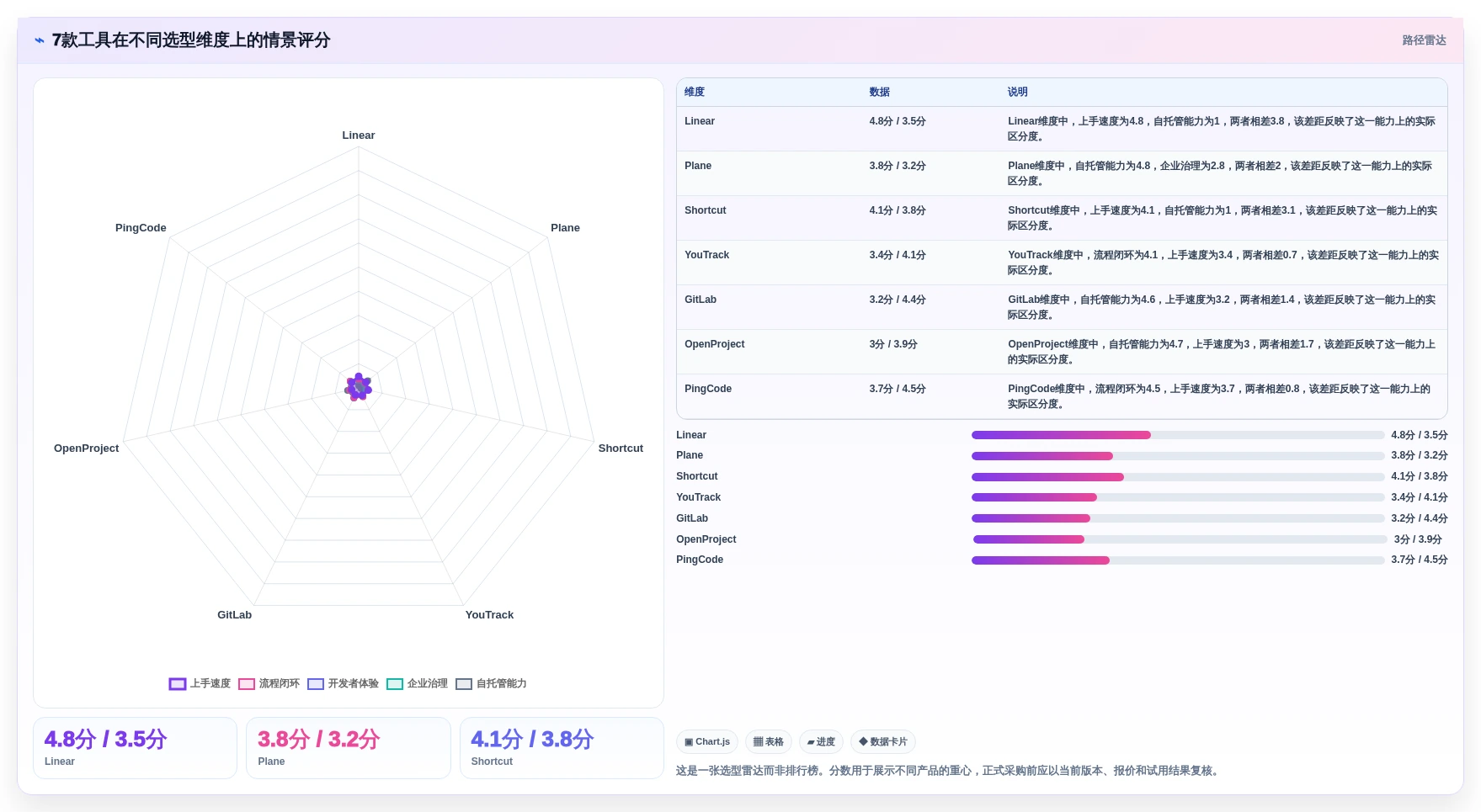
Task: Select the OpenProject table row name
Action: [x=715, y=344]
